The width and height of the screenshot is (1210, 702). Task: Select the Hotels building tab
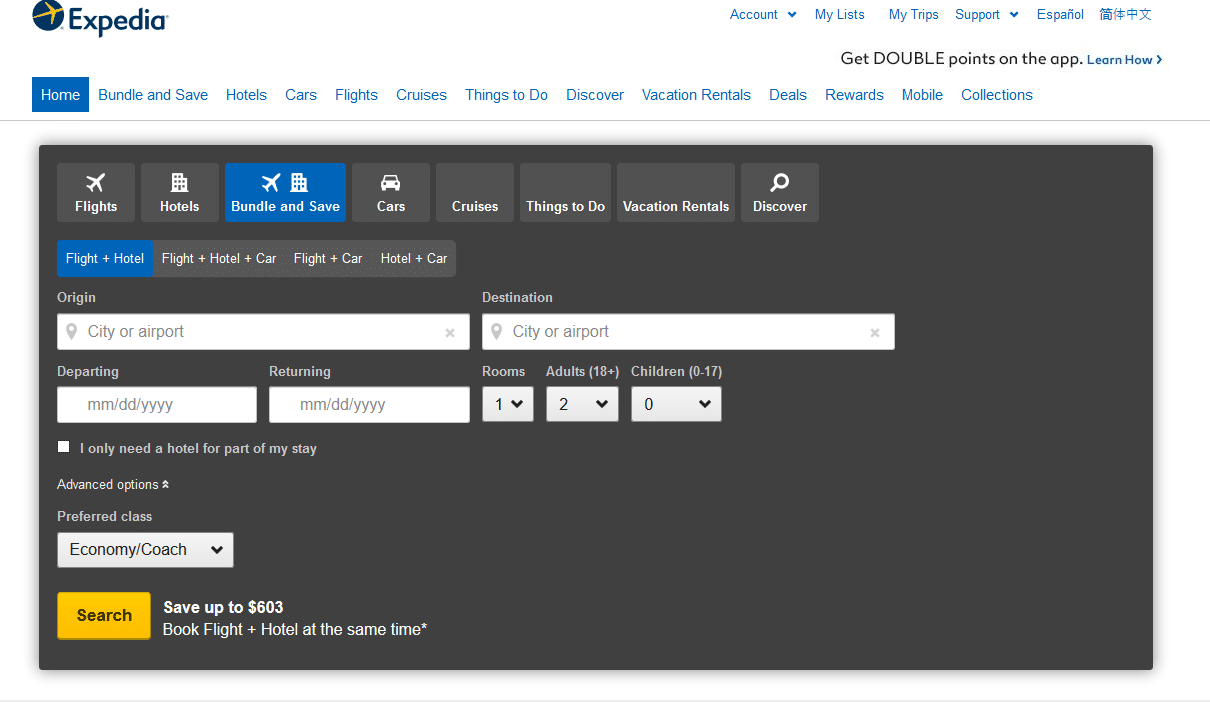[180, 193]
